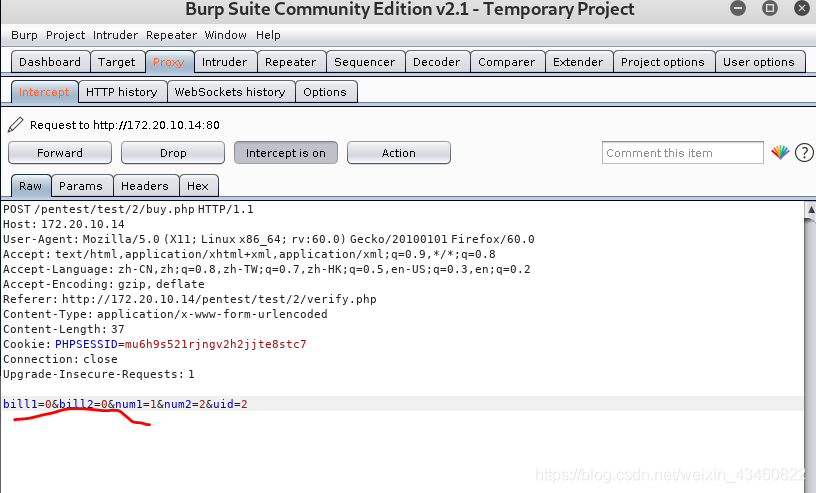Click the num2=2 parameter in body
Screen dimensions: 816x493
point(185,404)
